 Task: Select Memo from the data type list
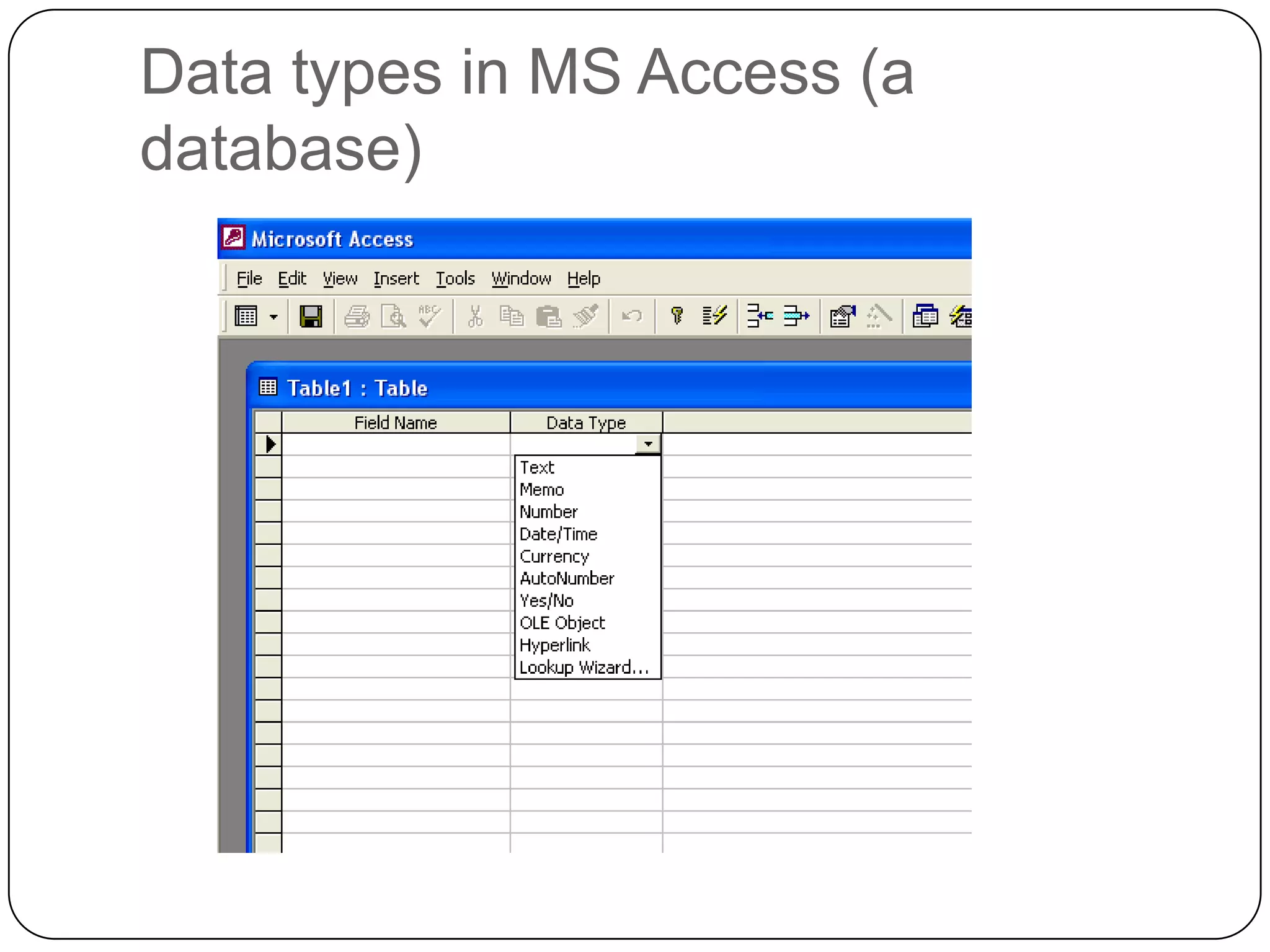587,490
